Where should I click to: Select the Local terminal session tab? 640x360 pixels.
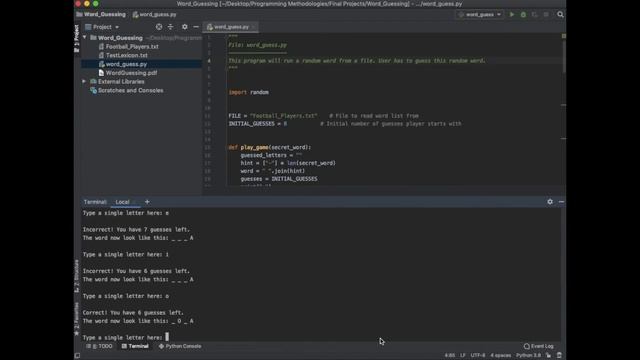click(x=122, y=202)
